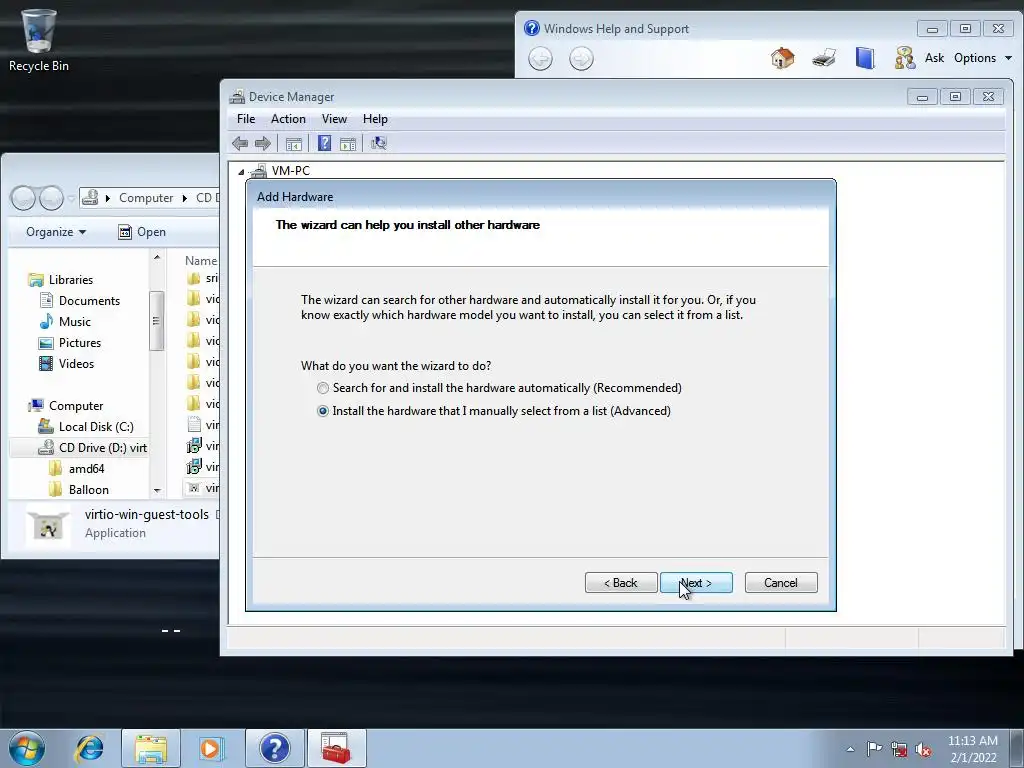Click Explorer window back navigation button

pos(24,198)
